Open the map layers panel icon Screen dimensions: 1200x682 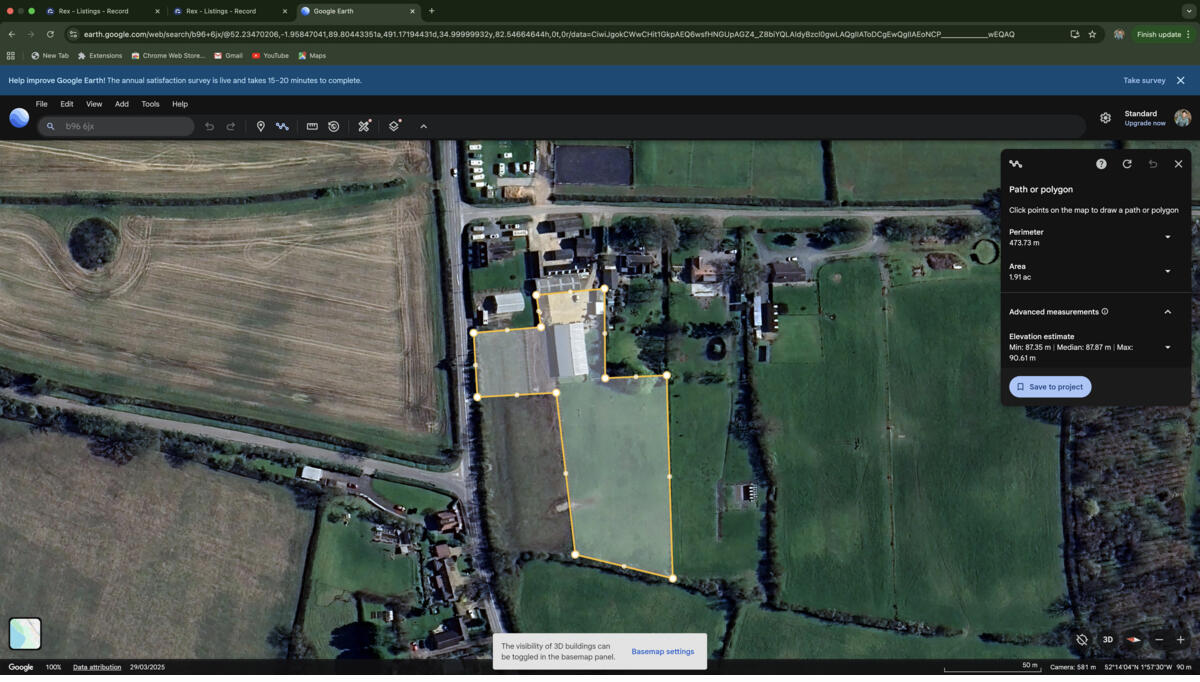tap(394, 127)
